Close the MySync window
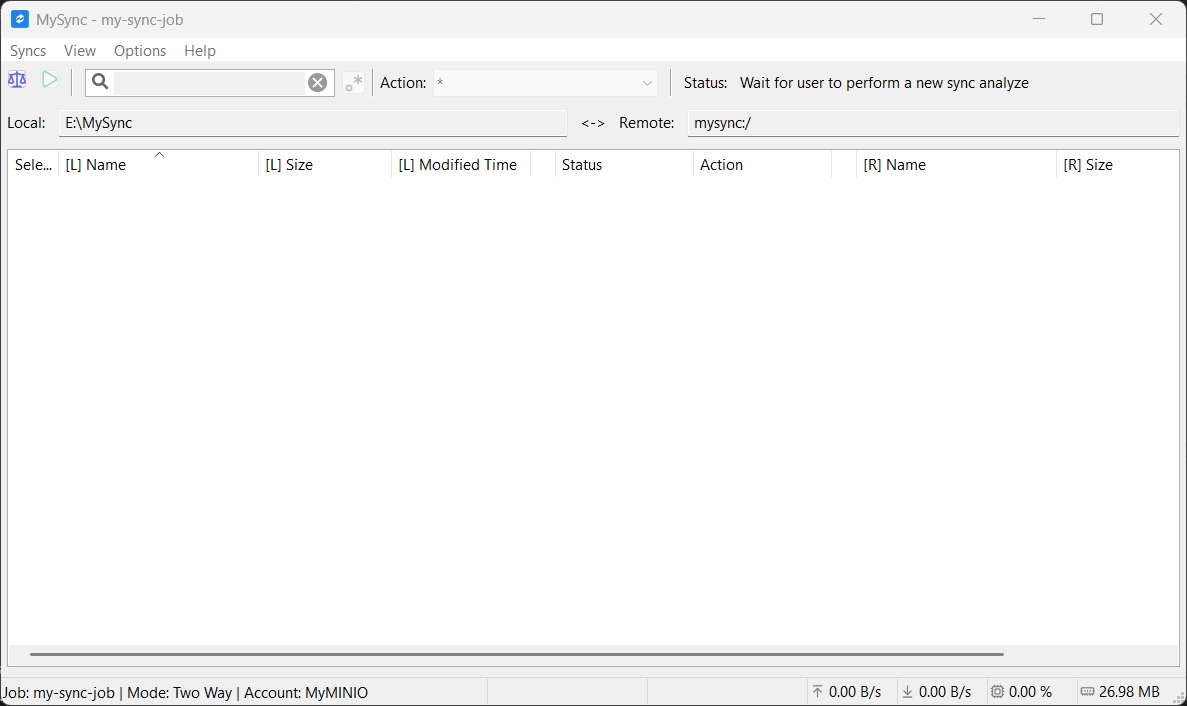Screen dimensions: 1187x706 click(1155, 19)
